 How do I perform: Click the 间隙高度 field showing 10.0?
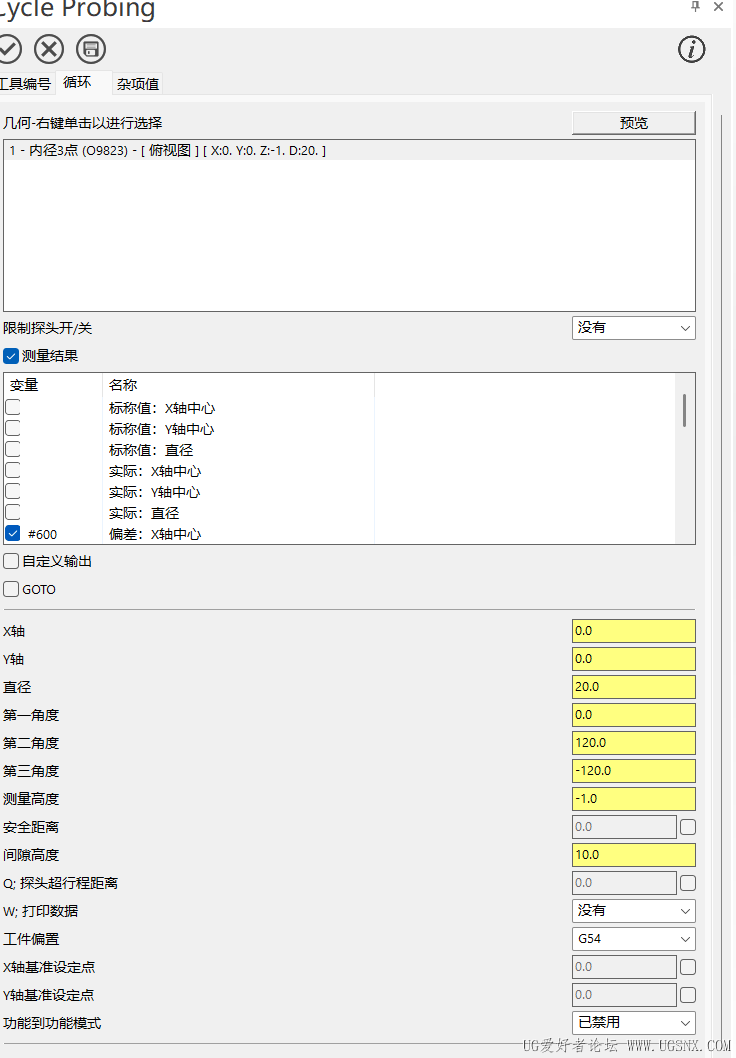(x=633, y=855)
